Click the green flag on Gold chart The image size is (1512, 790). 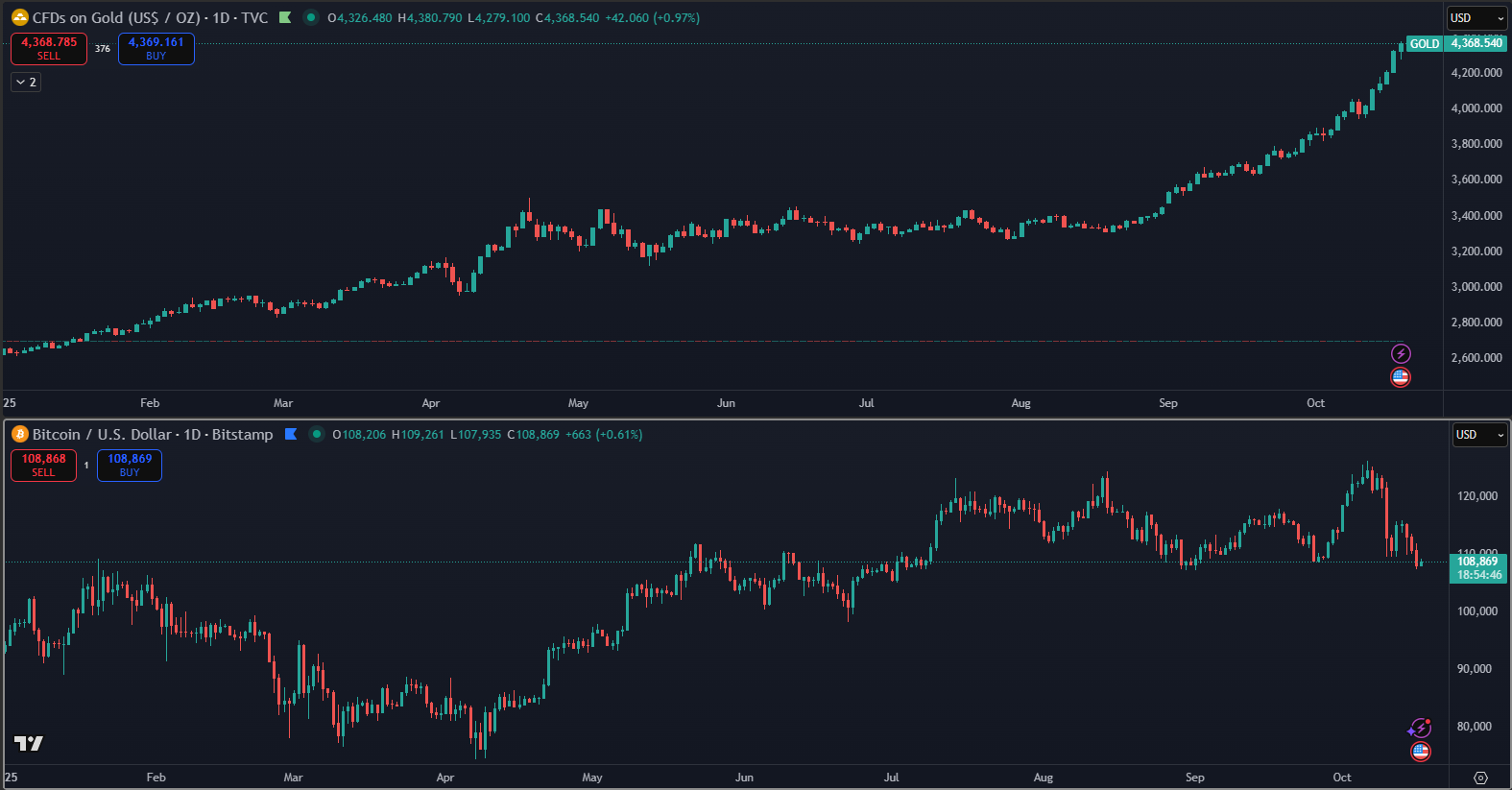click(x=285, y=17)
